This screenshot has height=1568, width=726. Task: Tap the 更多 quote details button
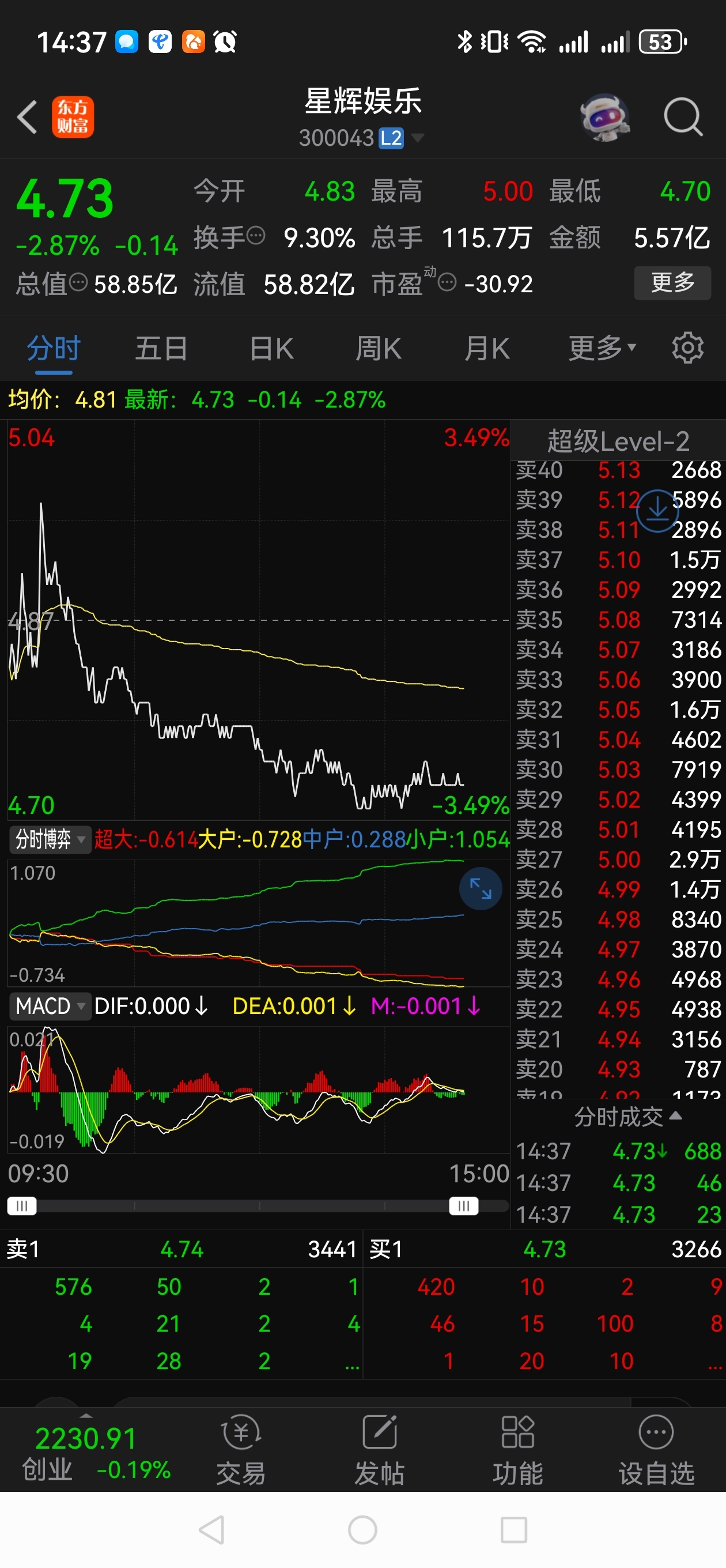[672, 282]
